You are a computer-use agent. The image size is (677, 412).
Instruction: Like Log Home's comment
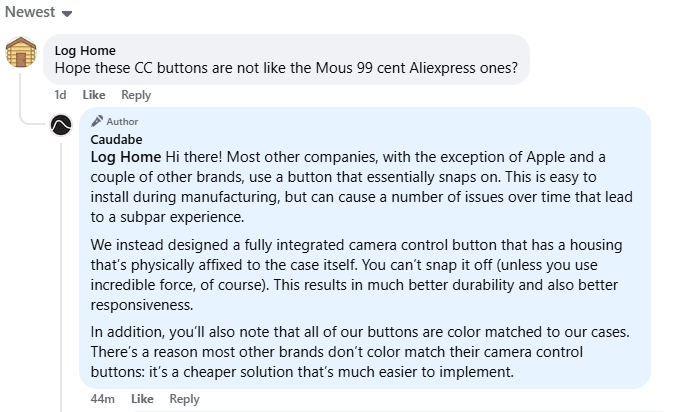[94, 95]
